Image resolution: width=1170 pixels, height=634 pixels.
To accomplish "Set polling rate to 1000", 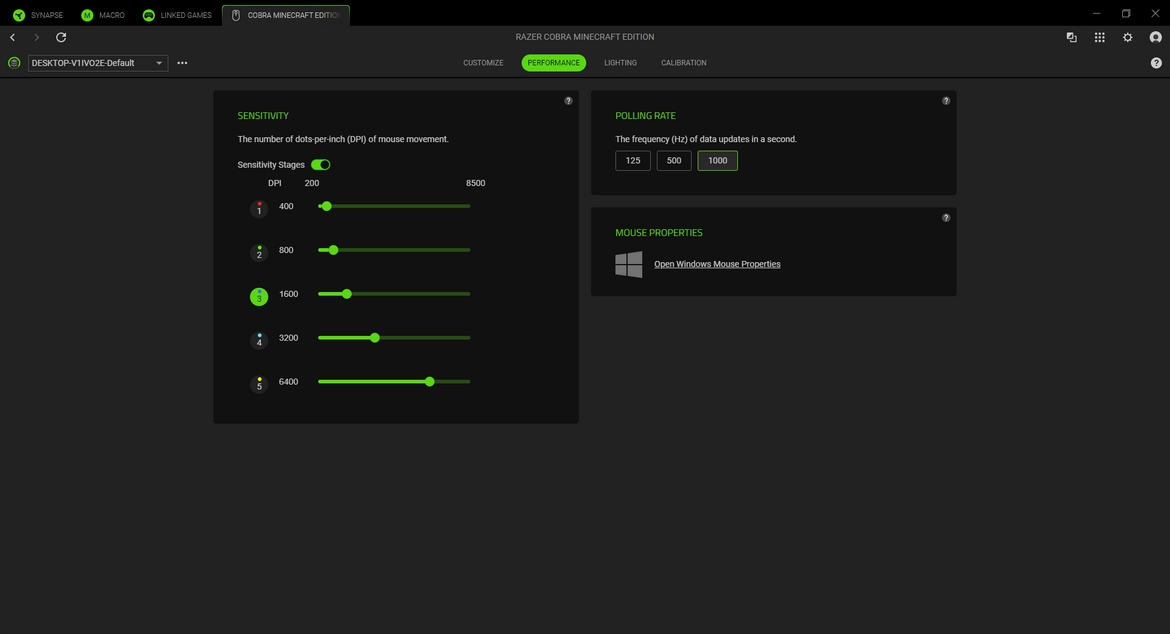I will coord(718,160).
